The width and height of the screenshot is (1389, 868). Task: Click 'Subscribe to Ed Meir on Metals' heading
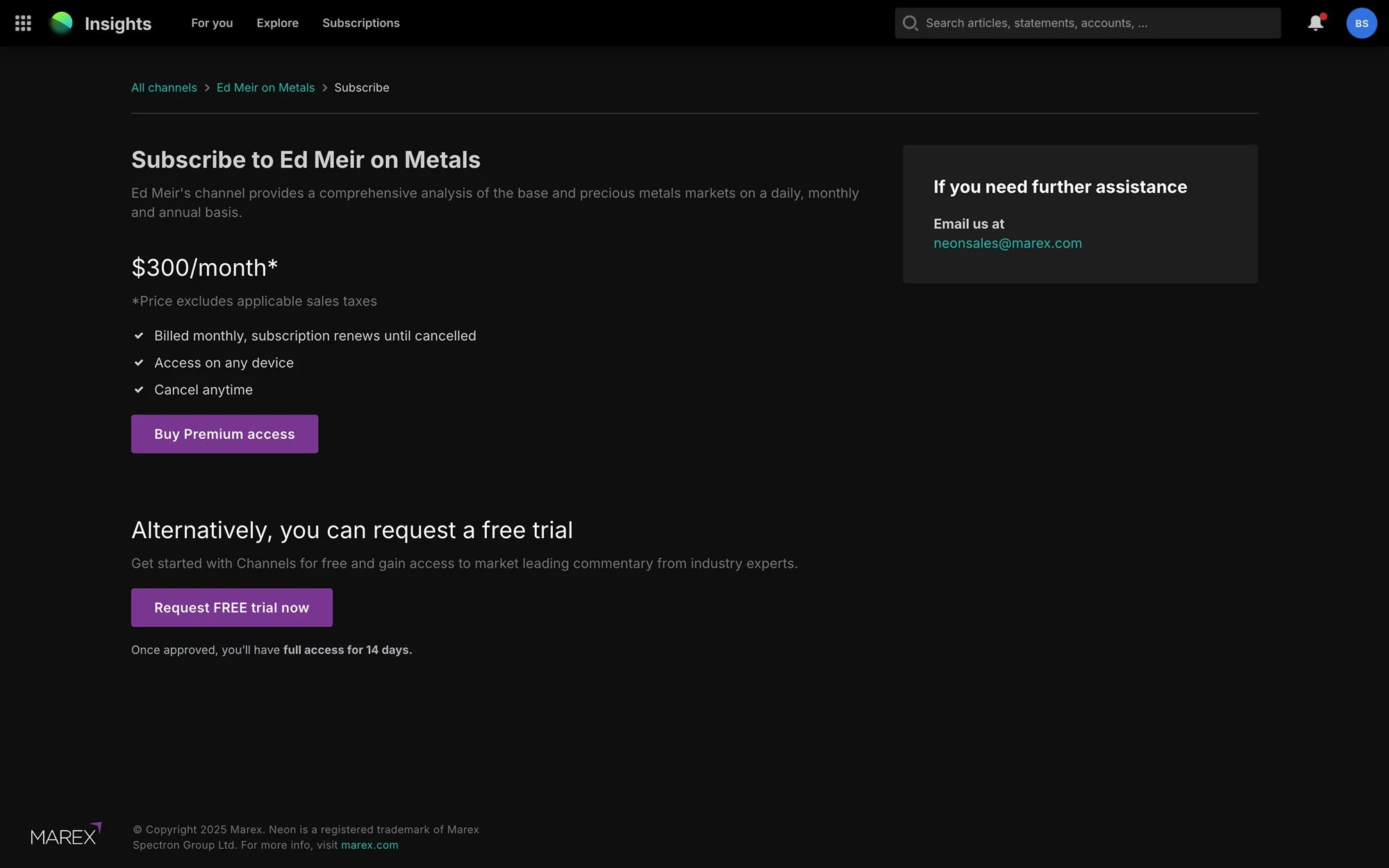306,160
